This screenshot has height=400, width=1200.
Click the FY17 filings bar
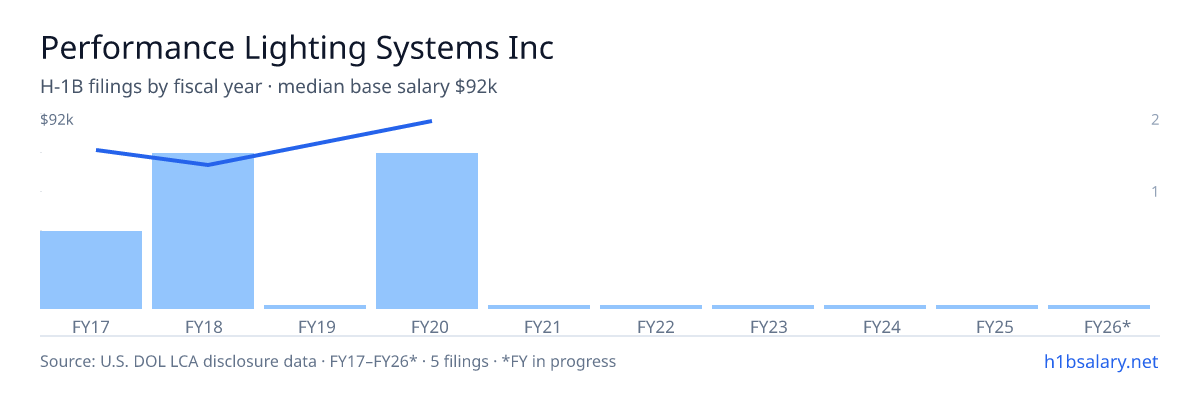(x=91, y=270)
